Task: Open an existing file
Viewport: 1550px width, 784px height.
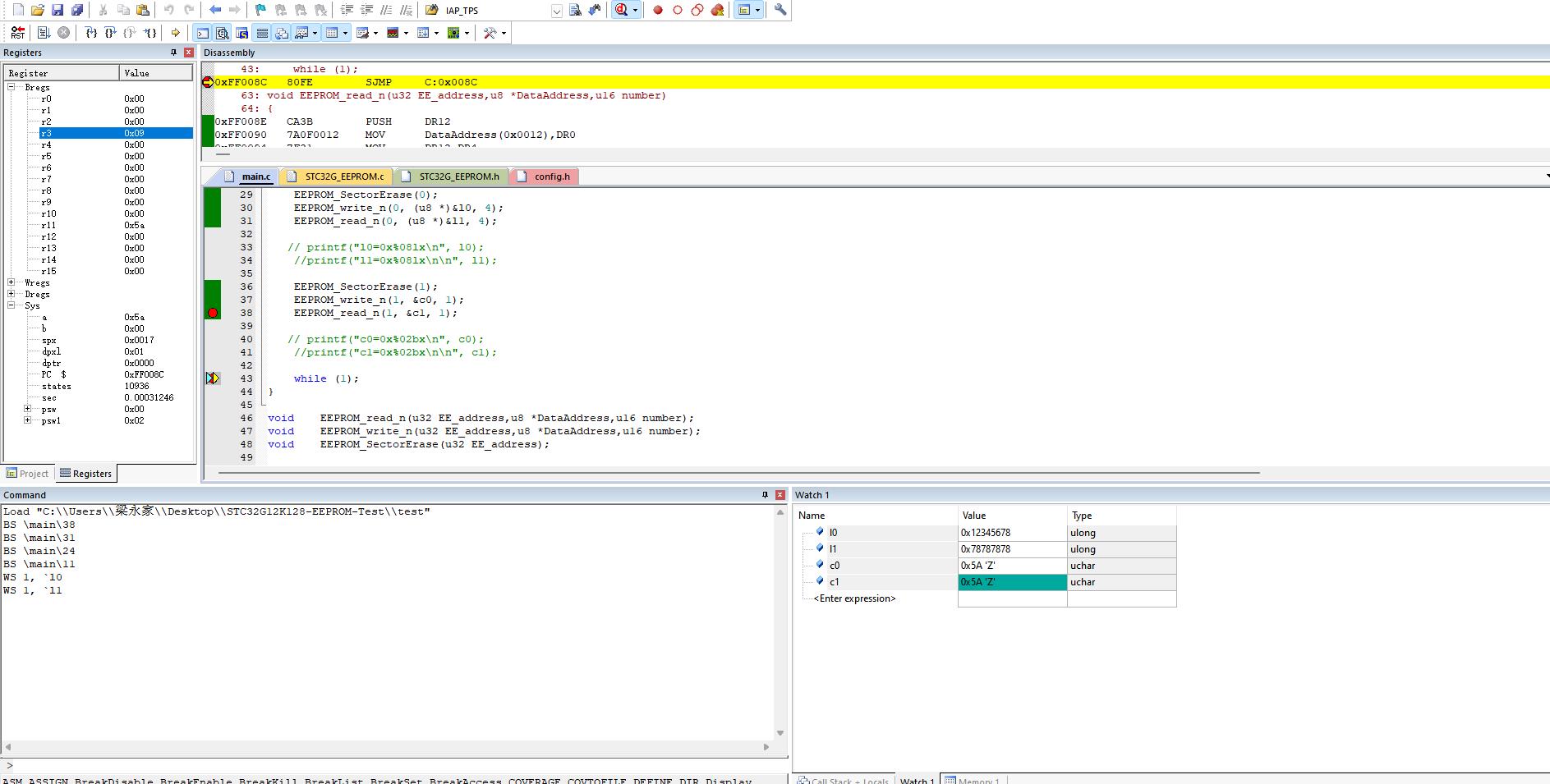Action: 37,10
